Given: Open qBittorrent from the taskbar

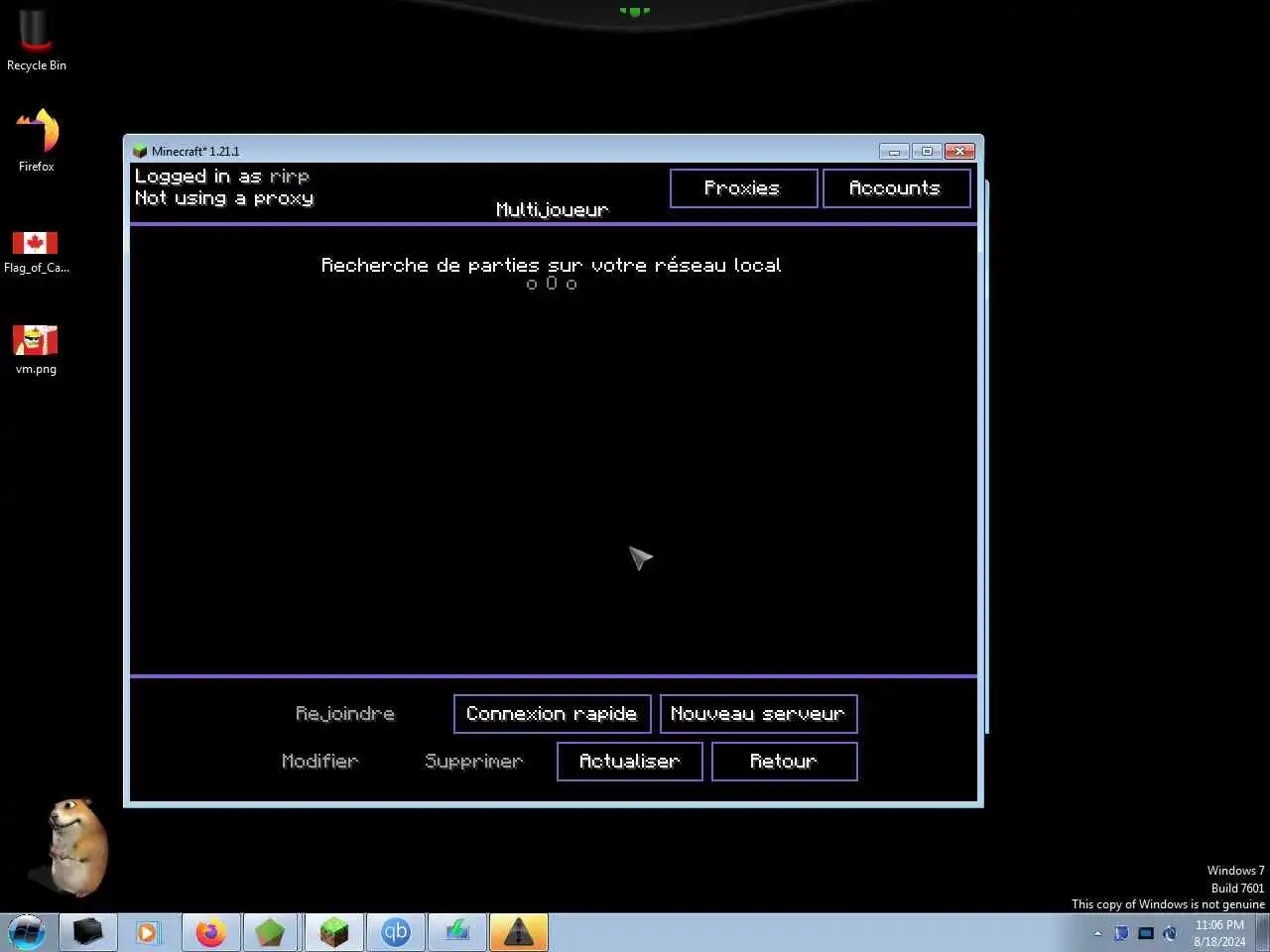Looking at the screenshot, I should [x=396, y=933].
